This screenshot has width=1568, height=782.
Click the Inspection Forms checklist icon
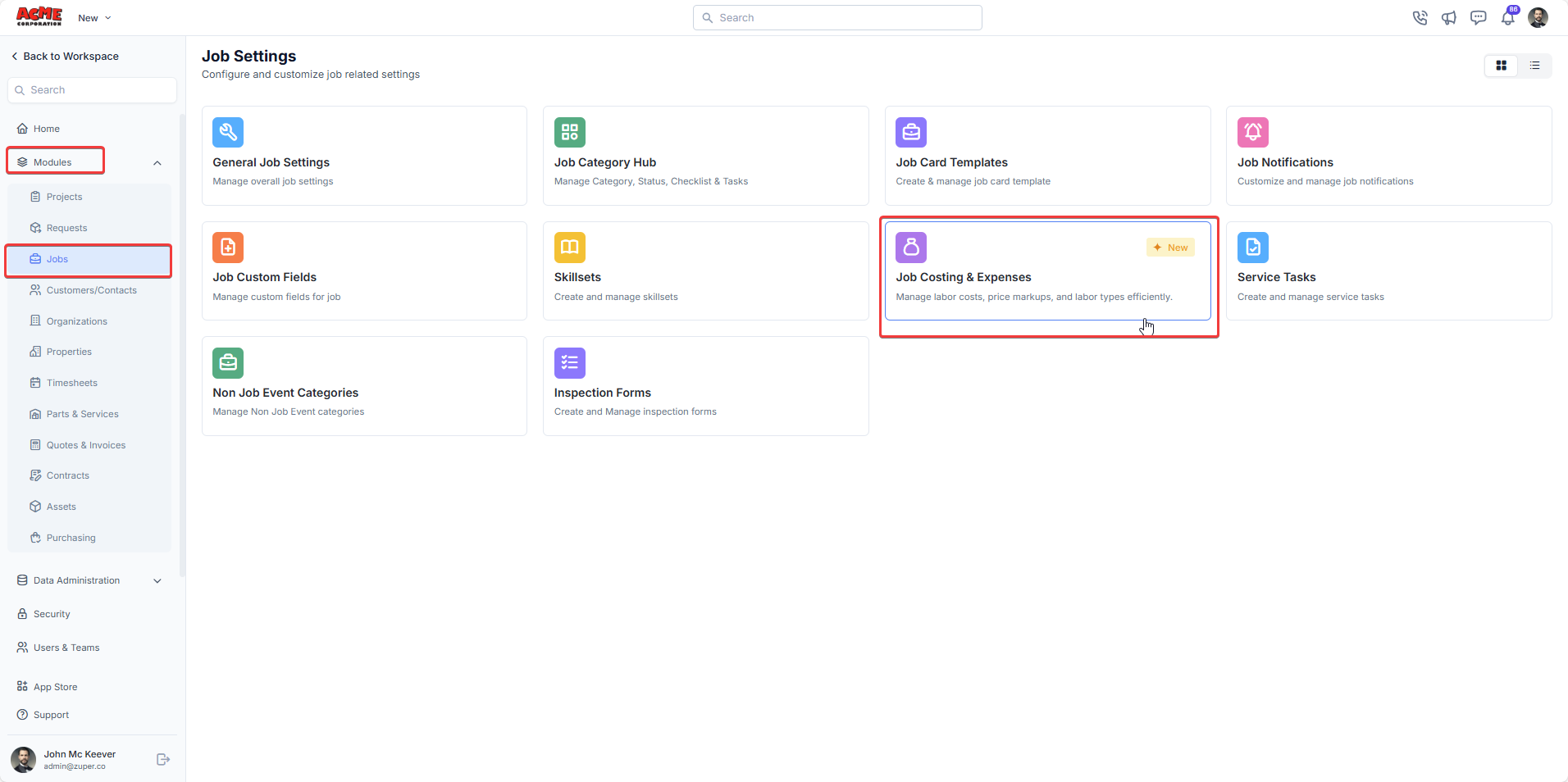point(570,363)
